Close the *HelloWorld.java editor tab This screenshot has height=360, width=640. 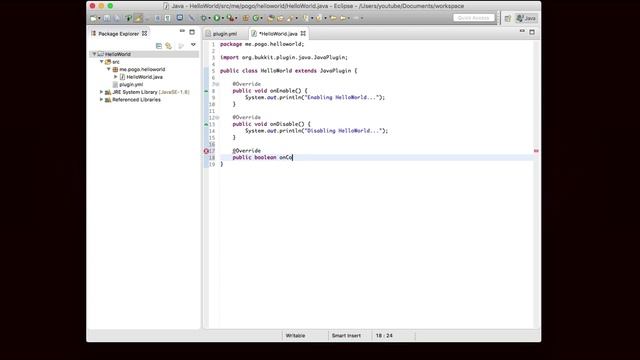click(303, 33)
